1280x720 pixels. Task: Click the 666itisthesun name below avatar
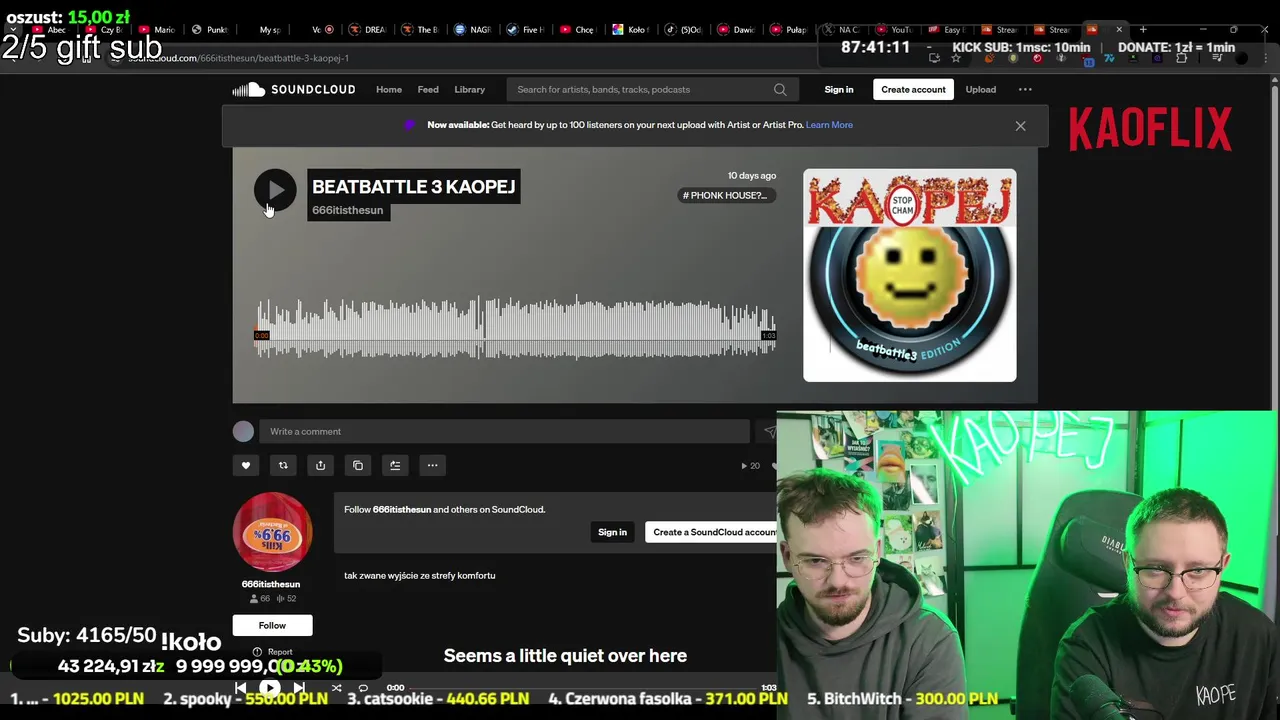(x=270, y=584)
